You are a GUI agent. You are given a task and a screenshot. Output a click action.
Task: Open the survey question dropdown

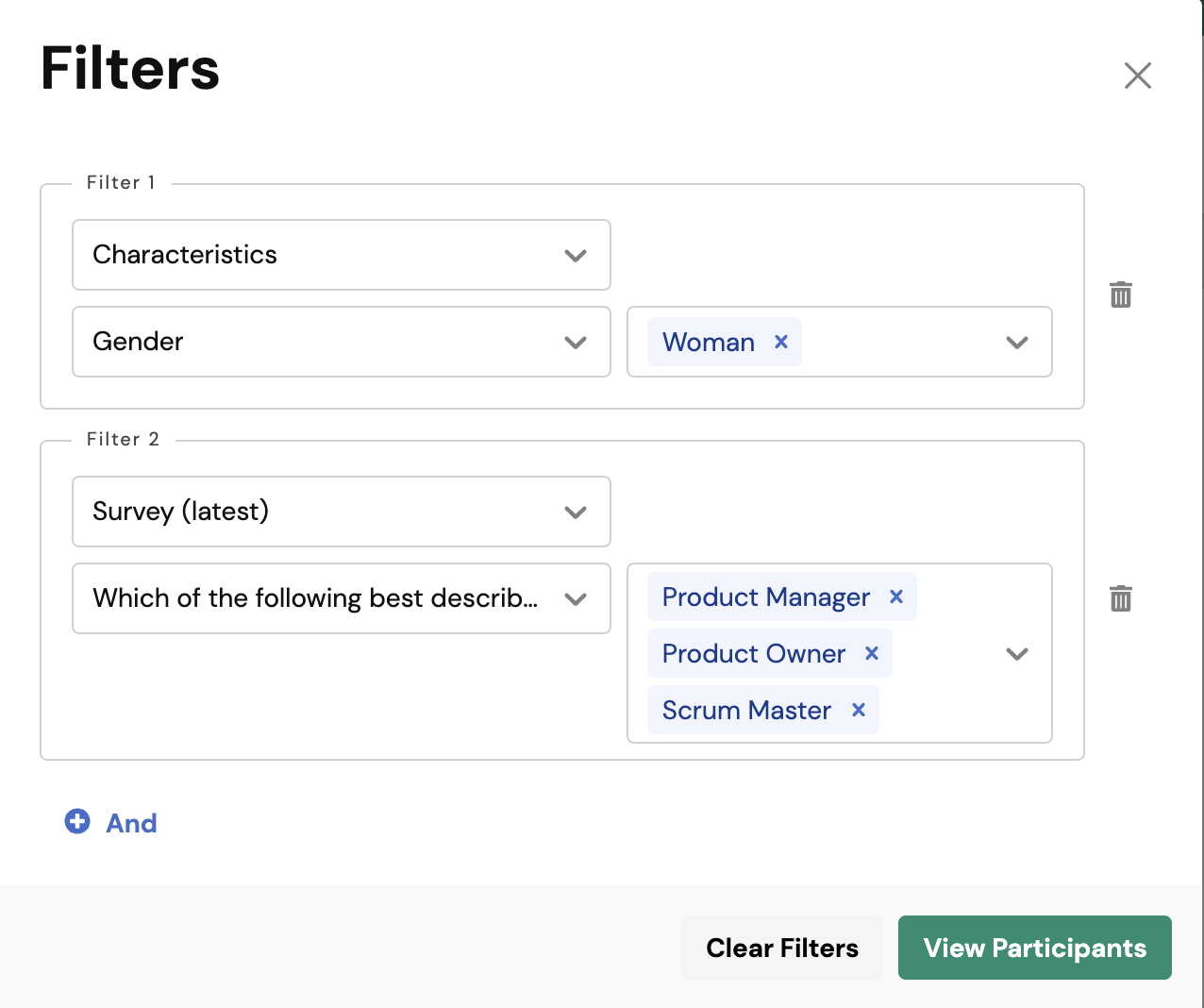coord(341,598)
